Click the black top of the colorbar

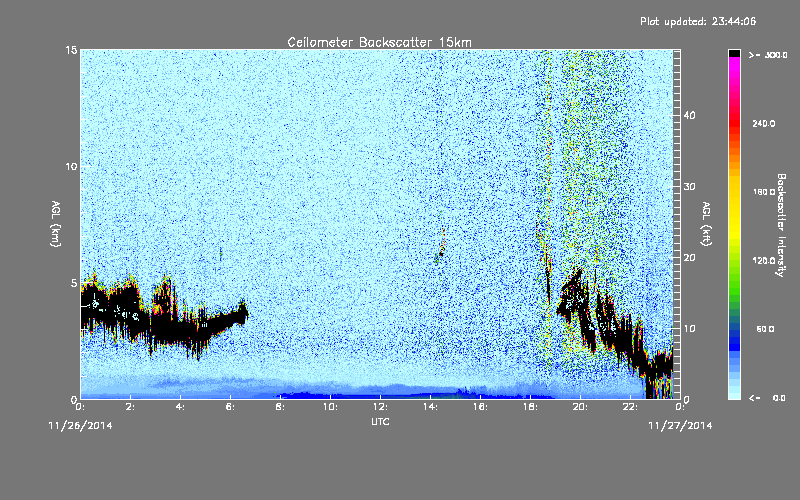click(734, 53)
